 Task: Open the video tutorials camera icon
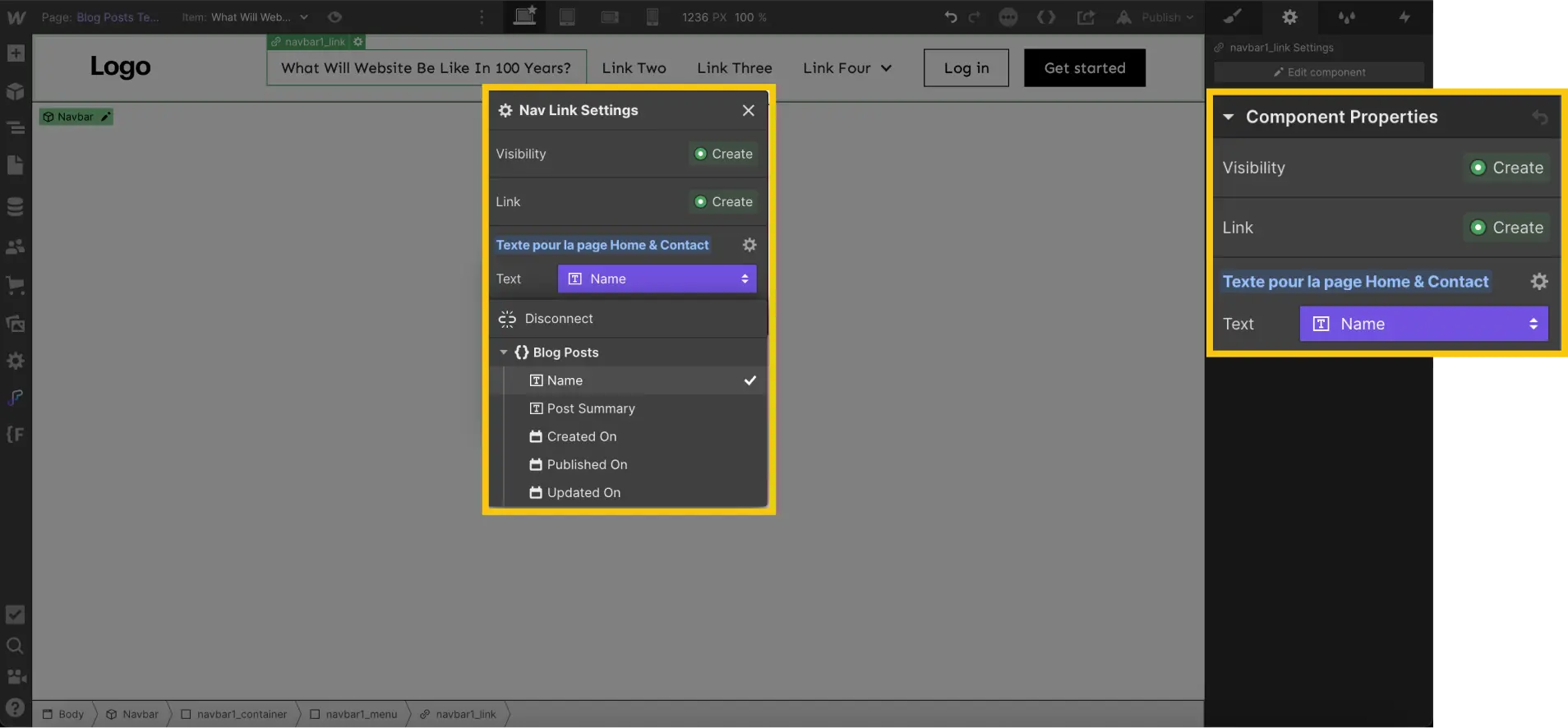16,676
